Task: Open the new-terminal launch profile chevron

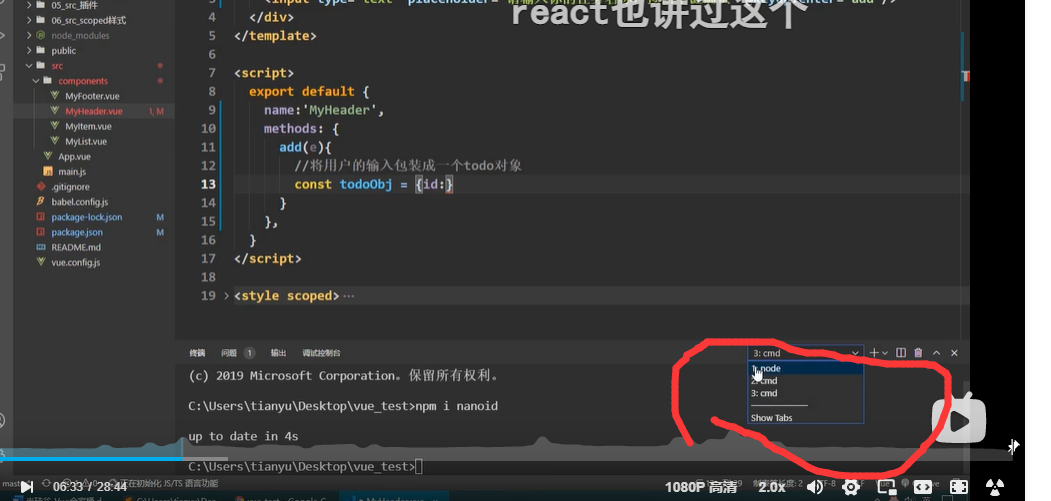Action: coord(885,353)
